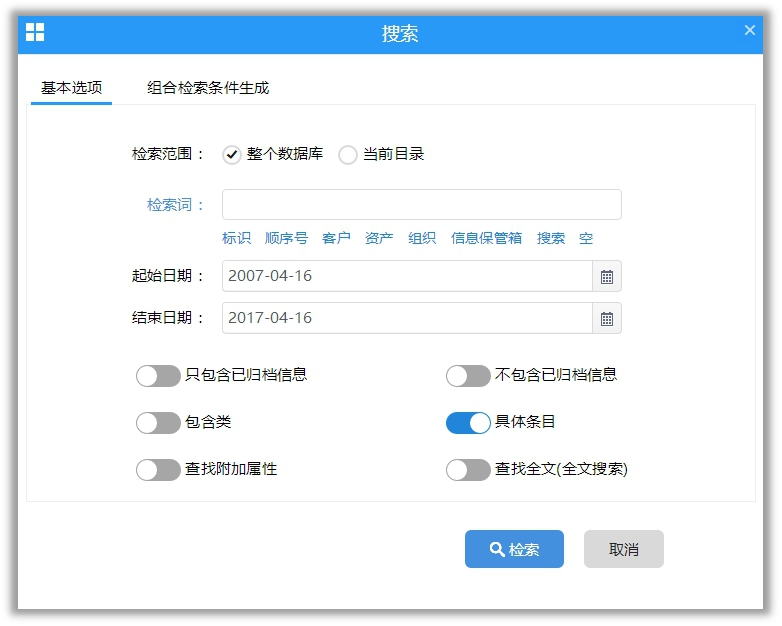
Task: Select the 整个数据库 search scope
Action: [232, 155]
